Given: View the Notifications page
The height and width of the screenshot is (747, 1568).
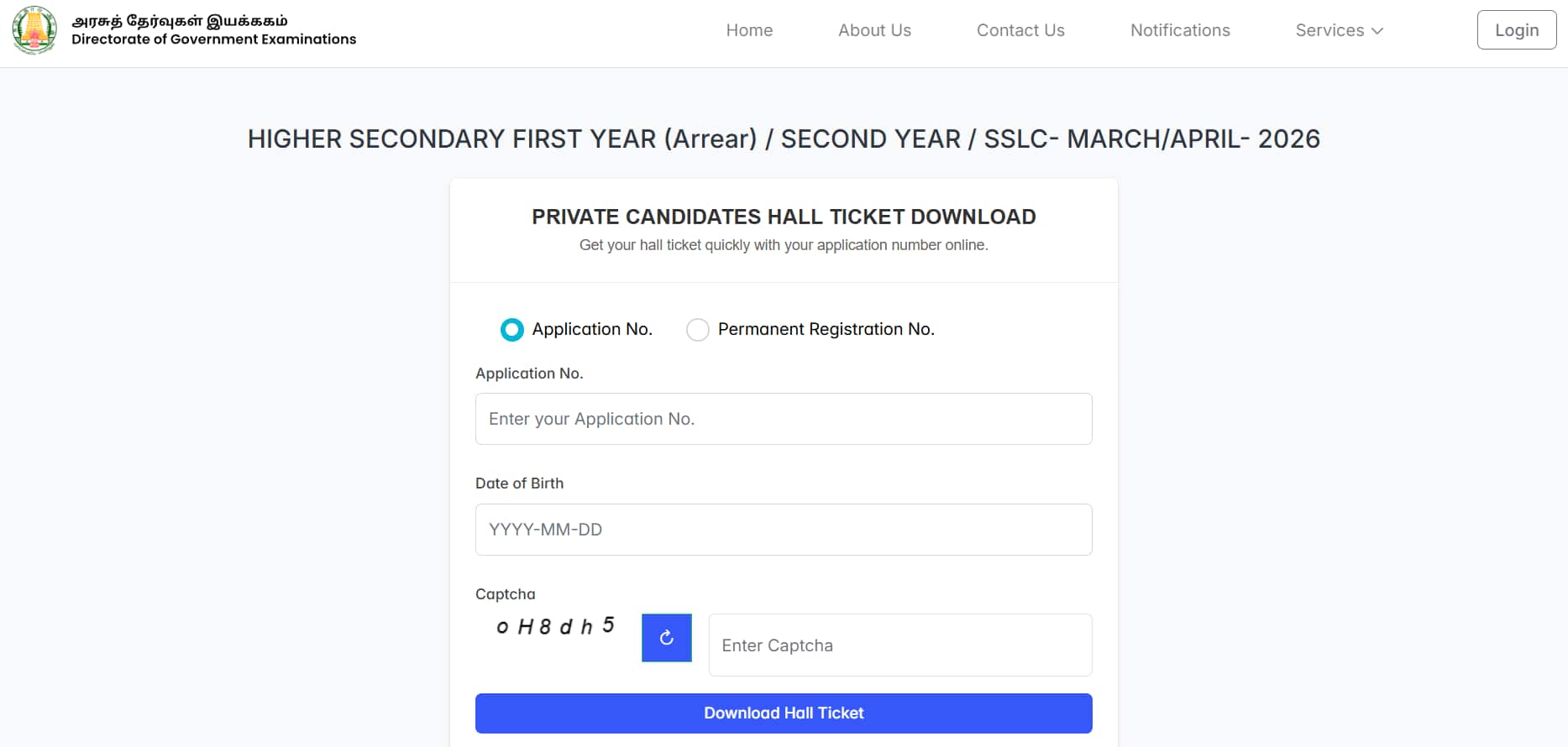Looking at the screenshot, I should point(1180,30).
